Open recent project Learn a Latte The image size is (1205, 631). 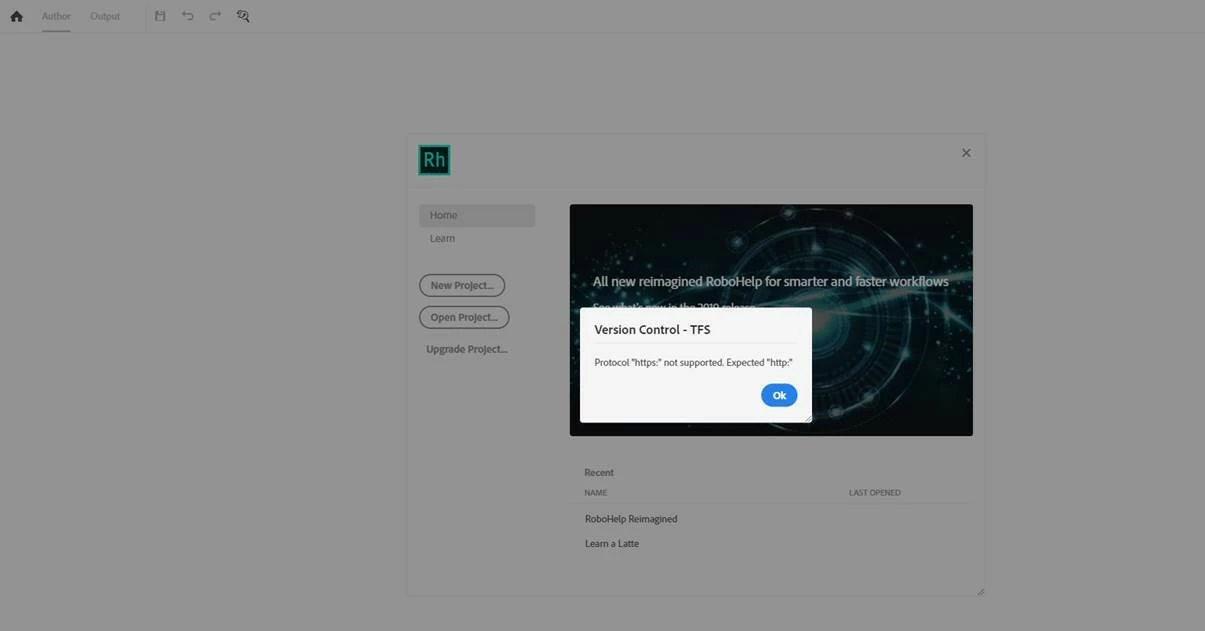(612, 544)
